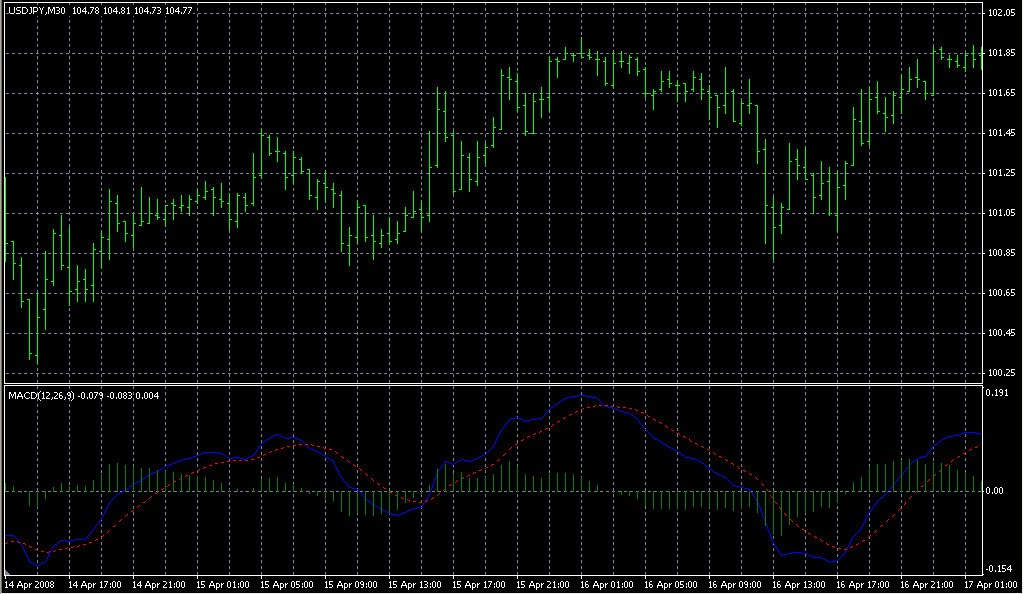Click the 17 Apr 01:00 time label
1024x594 pixels.
tap(992, 584)
